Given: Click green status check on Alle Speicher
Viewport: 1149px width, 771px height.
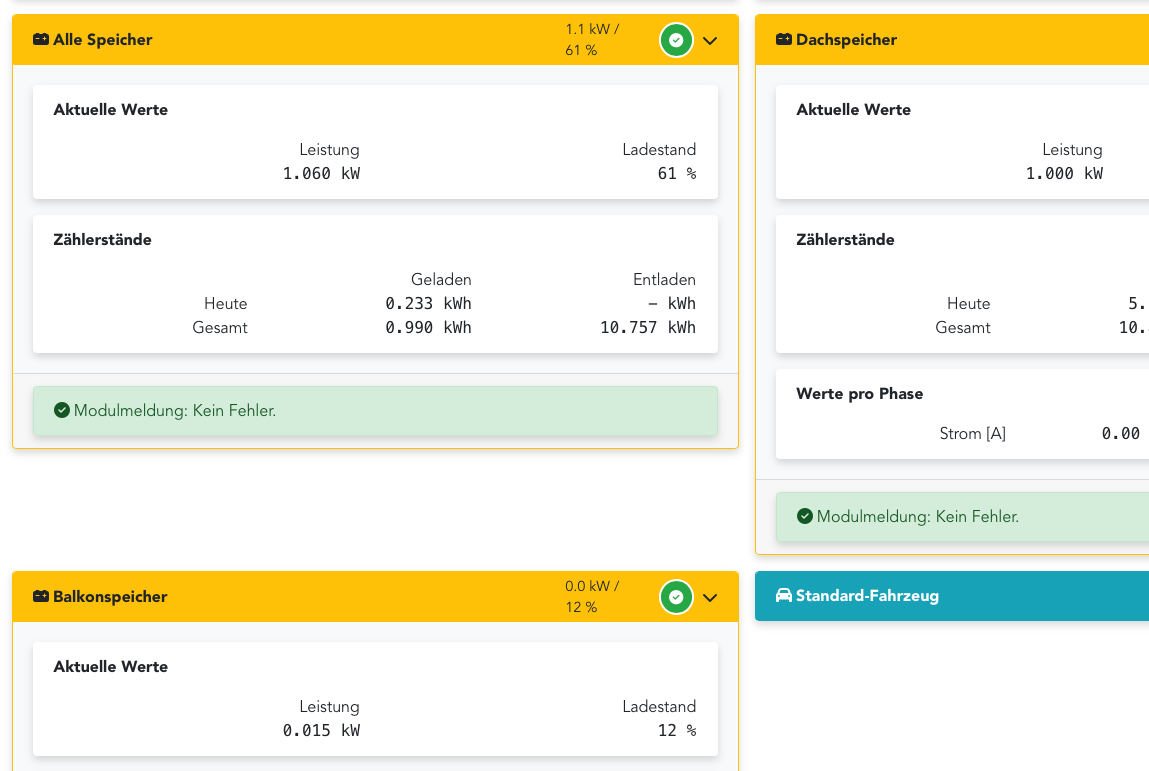Looking at the screenshot, I should pyautogui.click(x=676, y=40).
